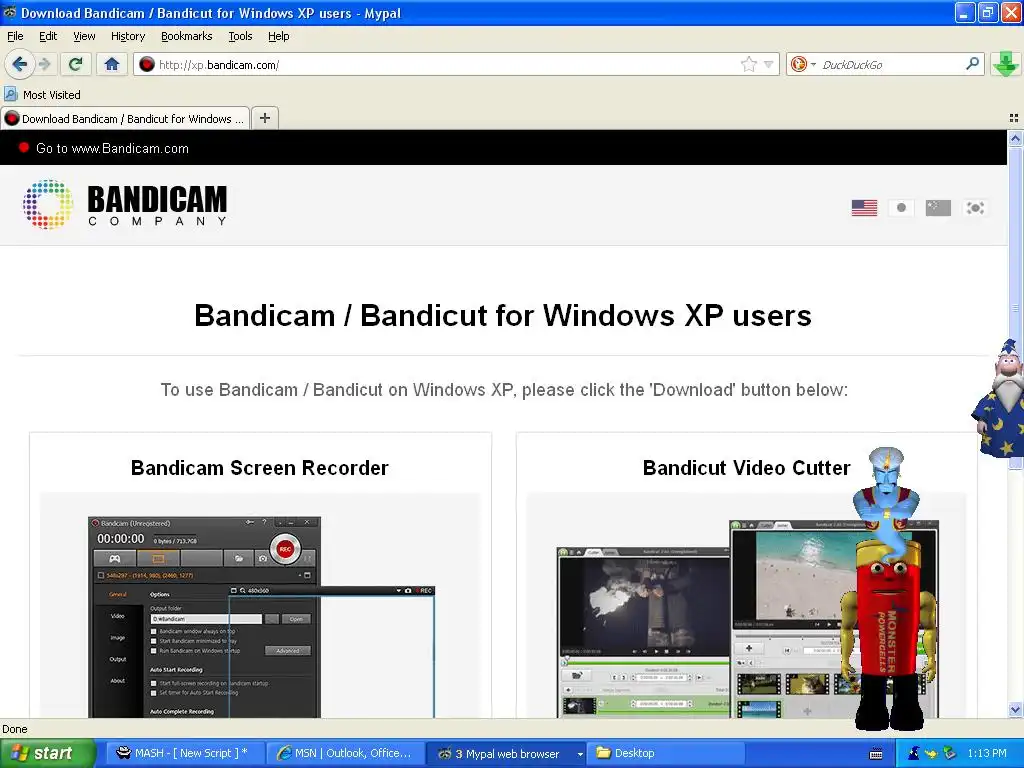Click the Bandicam Screen Recorder heading
This screenshot has height=768, width=1024.
point(260,468)
